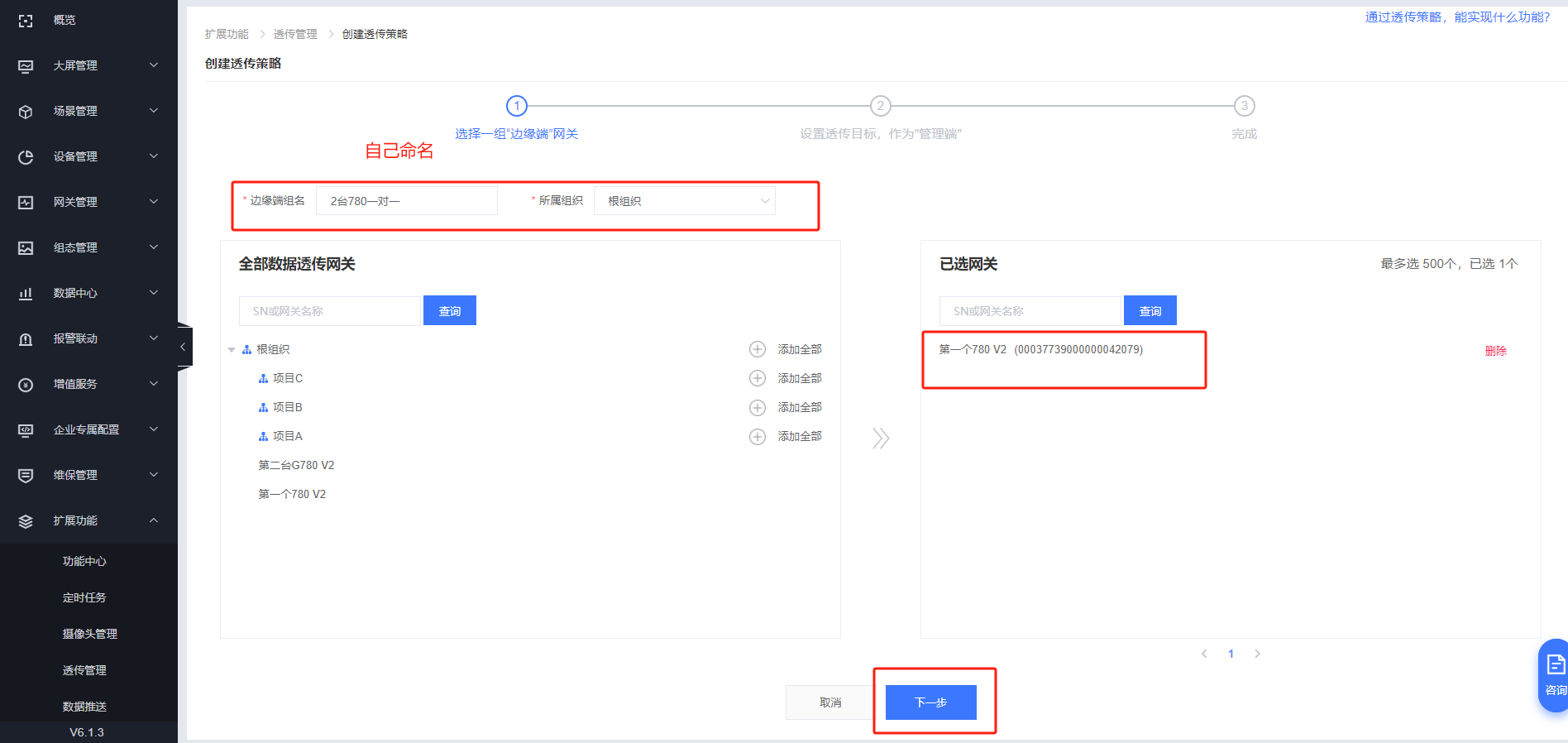This screenshot has width=1568, height=743.
Task: Select 第二台G780 V2 gateway in tree
Action: [x=296, y=465]
